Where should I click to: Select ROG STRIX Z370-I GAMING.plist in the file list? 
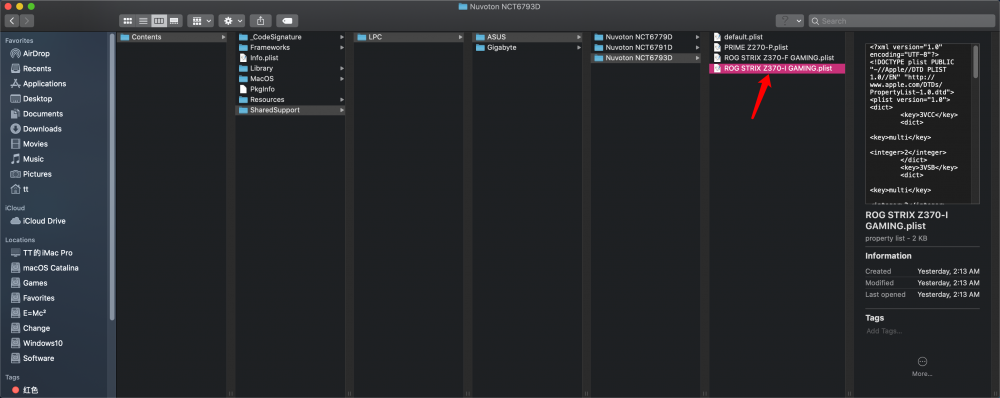click(x=777, y=68)
